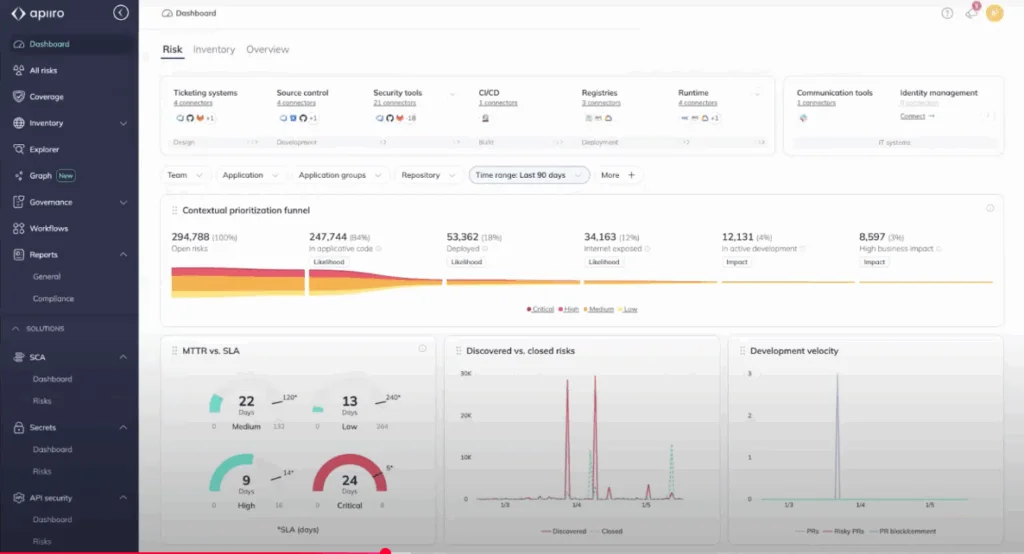Image resolution: width=1024 pixels, height=554 pixels.
Task: Click the Graph nodes icon
Action: [x=18, y=176]
